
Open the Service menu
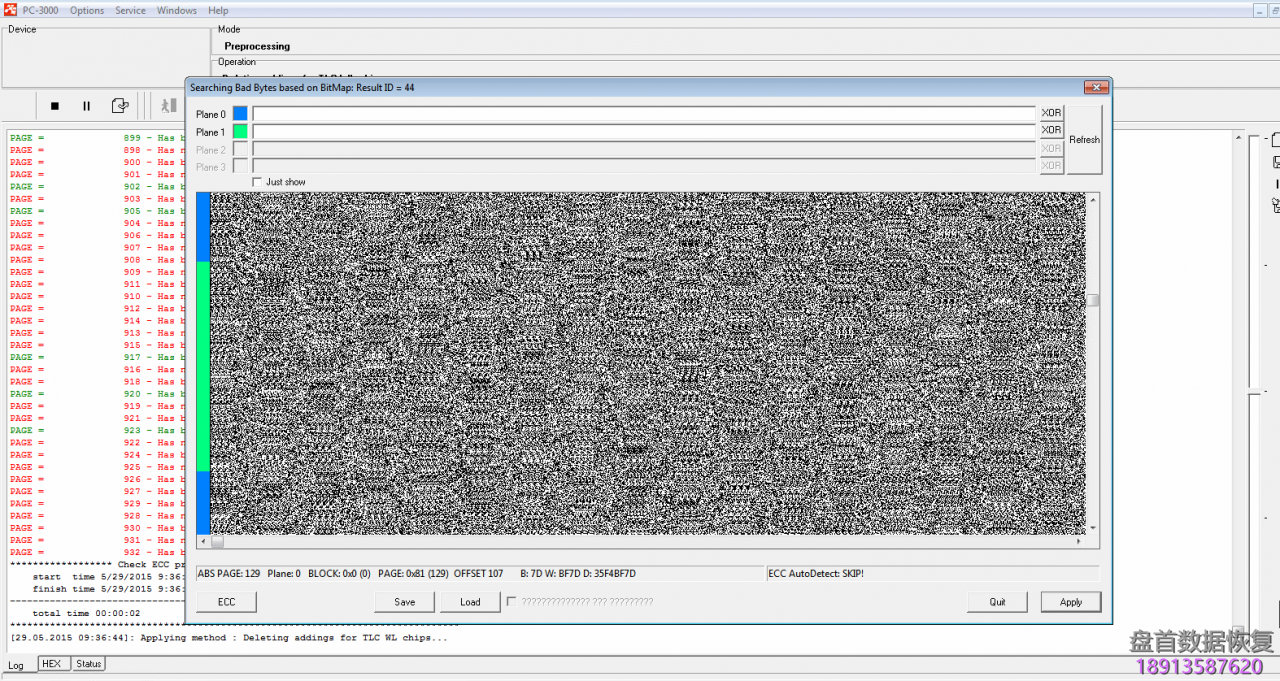pyautogui.click(x=130, y=10)
